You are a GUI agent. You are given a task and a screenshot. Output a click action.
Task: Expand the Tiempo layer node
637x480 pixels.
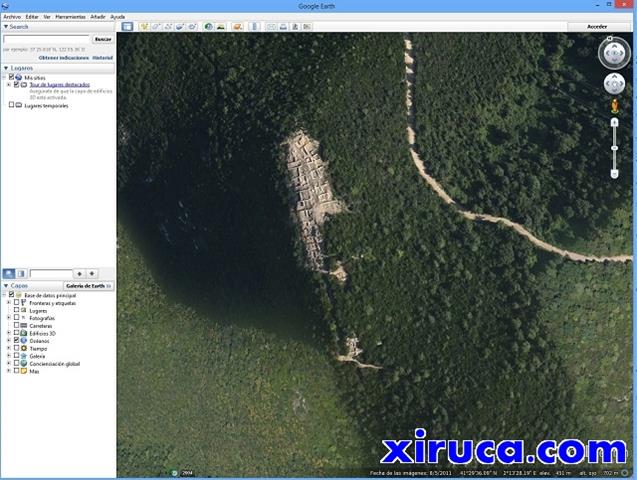(x=9, y=348)
